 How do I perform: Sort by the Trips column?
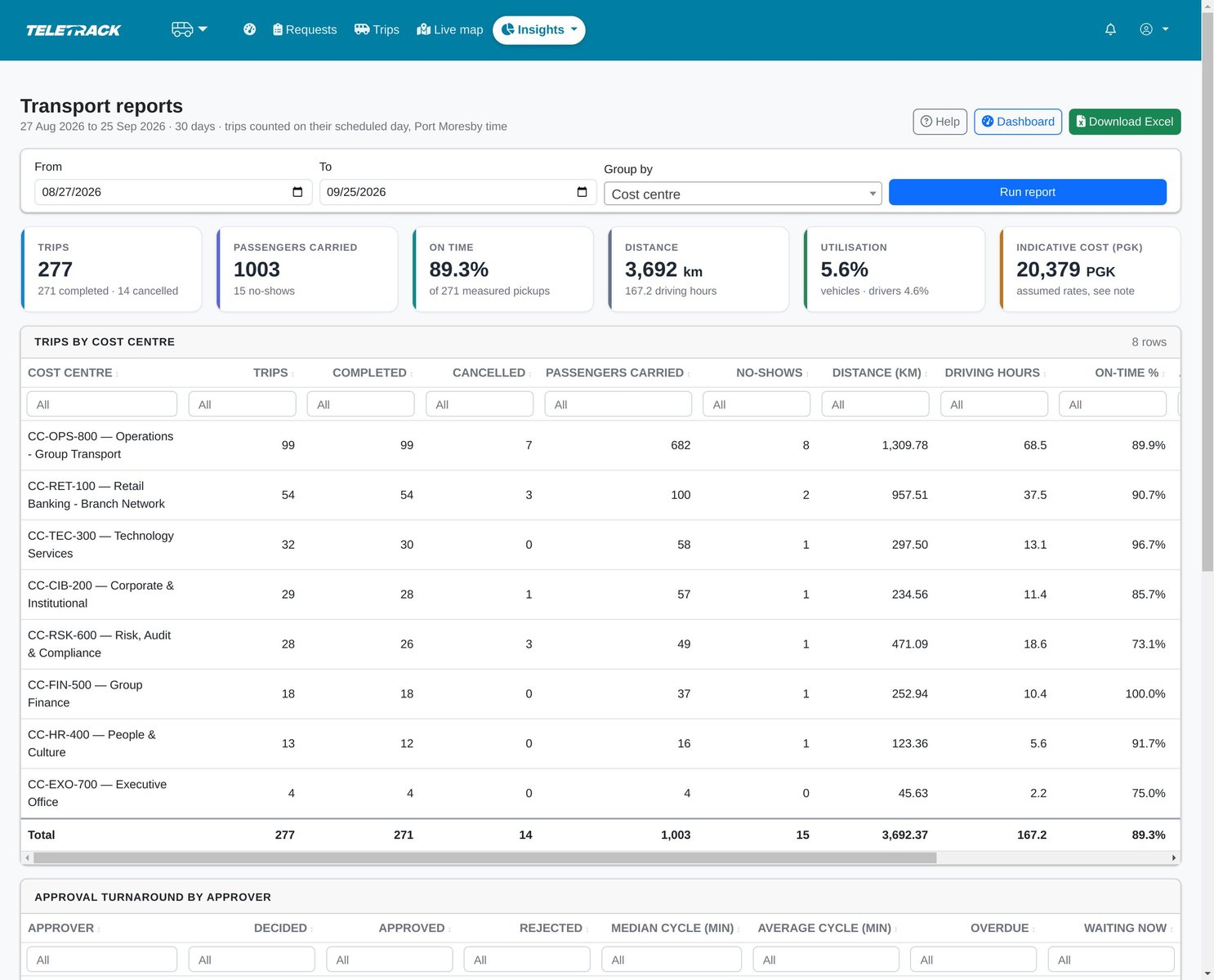tap(274, 373)
